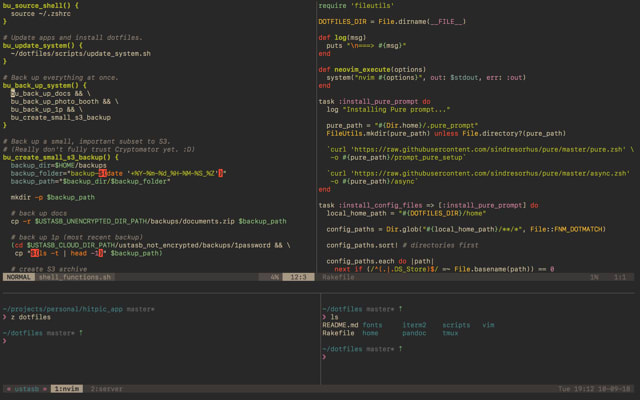This screenshot has width=640, height=400.
Task: Click comment 'Update apps and install dotfiles.'
Action: pos(73,38)
